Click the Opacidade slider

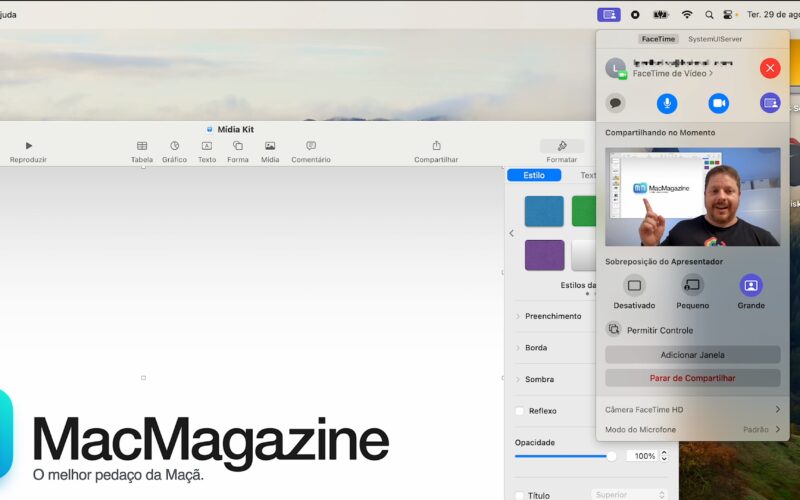[x=565, y=456]
